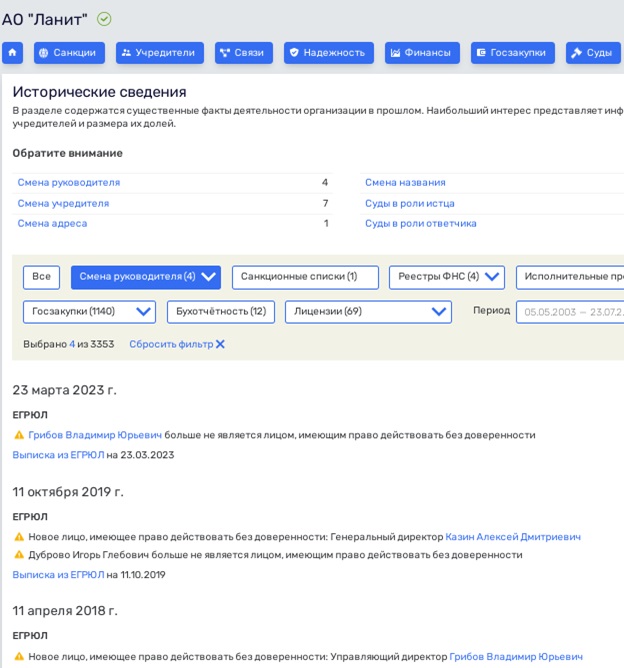Click the Сбросить фильтр link
624x668 pixels.
171,344
